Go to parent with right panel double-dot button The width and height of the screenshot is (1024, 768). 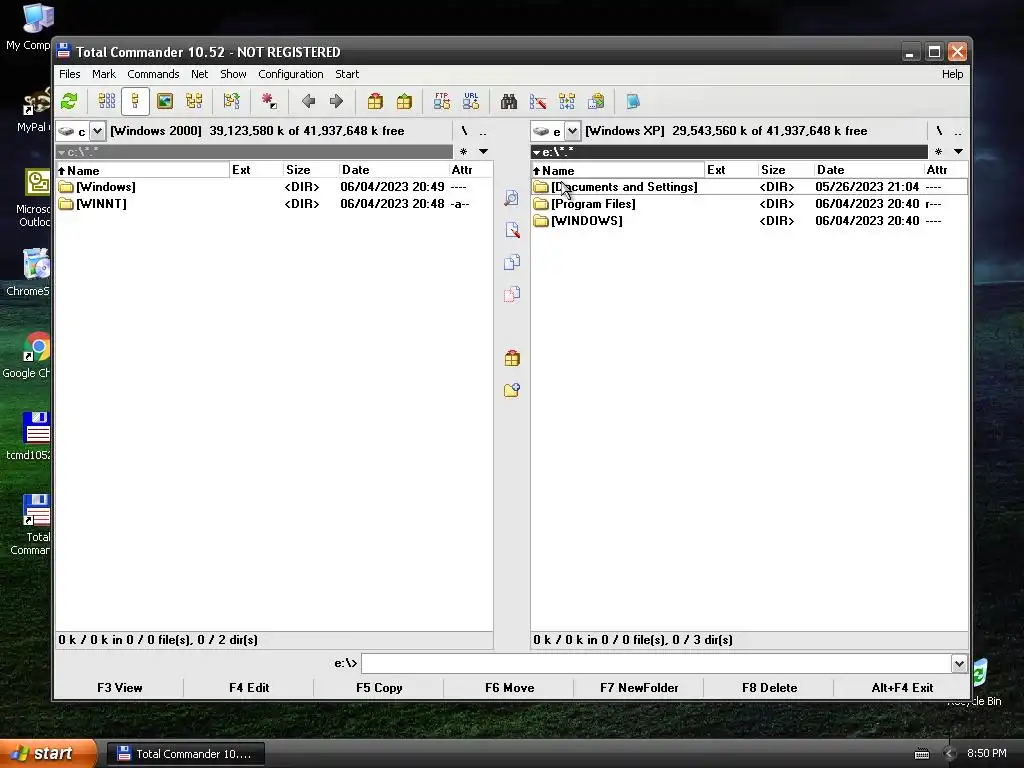[957, 131]
